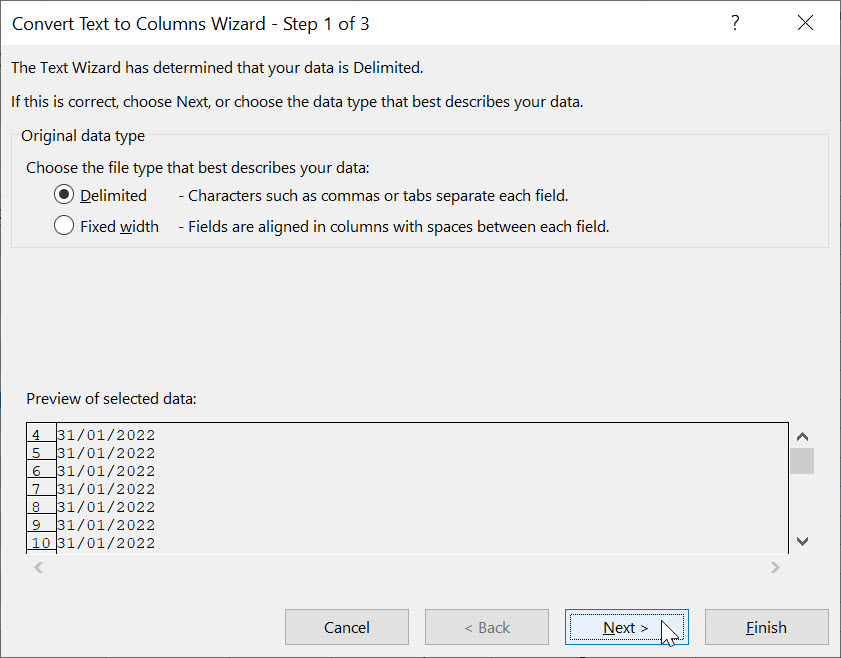Image resolution: width=841 pixels, height=658 pixels.
Task: Click the scroll-down arrow beside the preview
Action: tap(802, 540)
